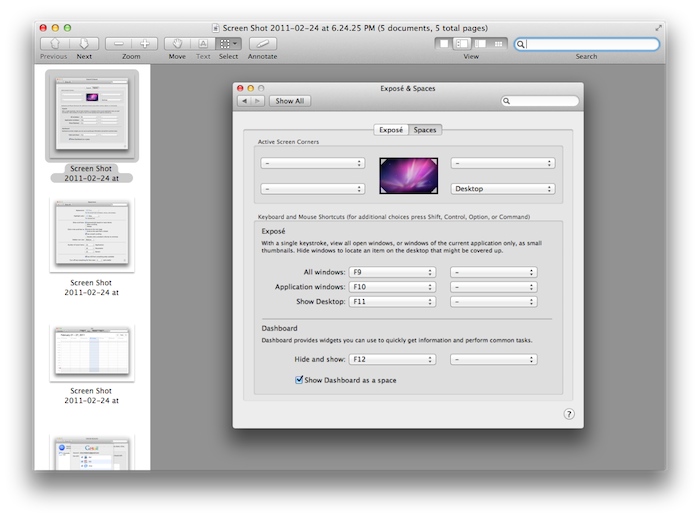This screenshot has width=700, height=518.
Task: Switch to the Spaces tab
Action: pos(425,130)
